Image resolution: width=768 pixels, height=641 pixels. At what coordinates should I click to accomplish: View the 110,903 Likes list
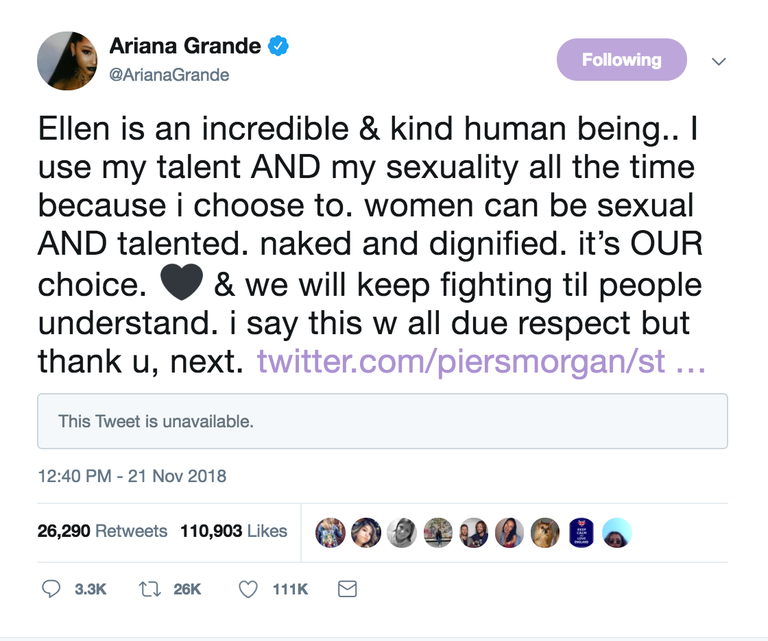point(234,531)
